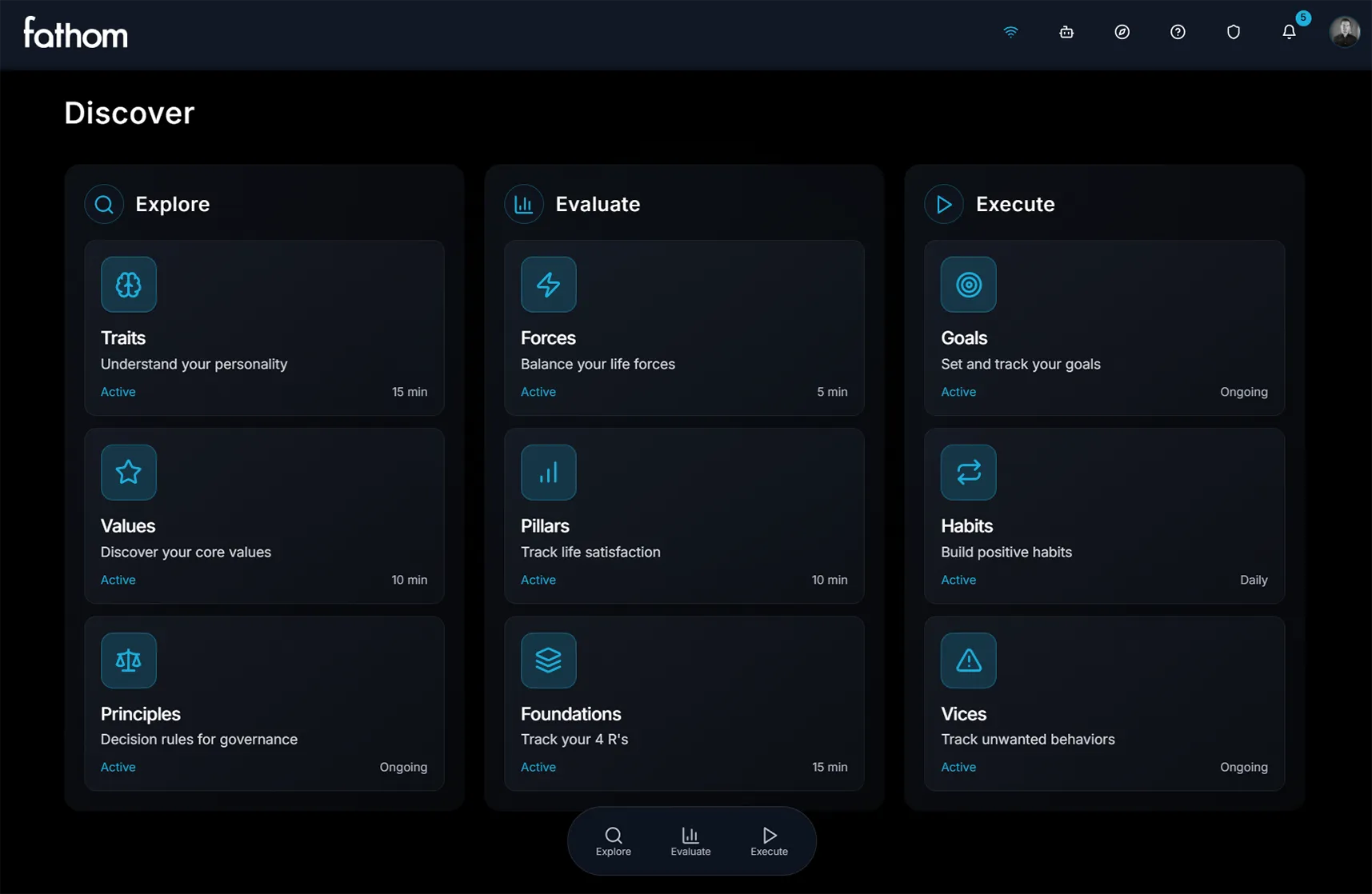
Task: Open the Traits brain icon
Action: click(128, 285)
